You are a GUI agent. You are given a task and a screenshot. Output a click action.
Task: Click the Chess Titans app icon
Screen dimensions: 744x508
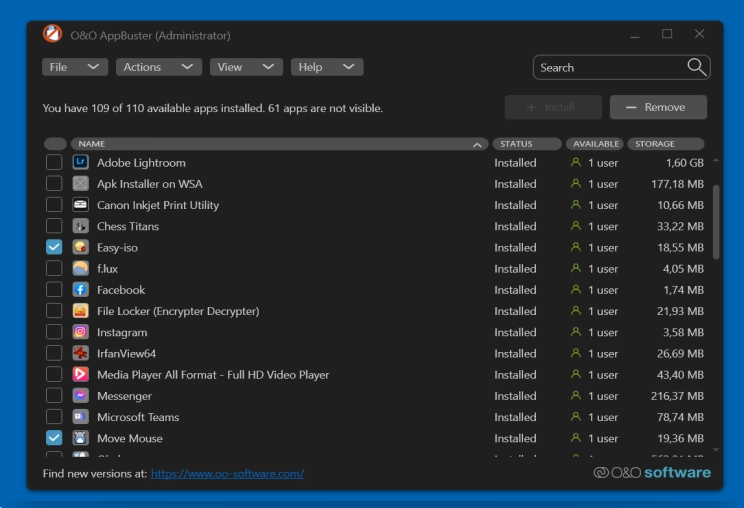[x=81, y=226]
